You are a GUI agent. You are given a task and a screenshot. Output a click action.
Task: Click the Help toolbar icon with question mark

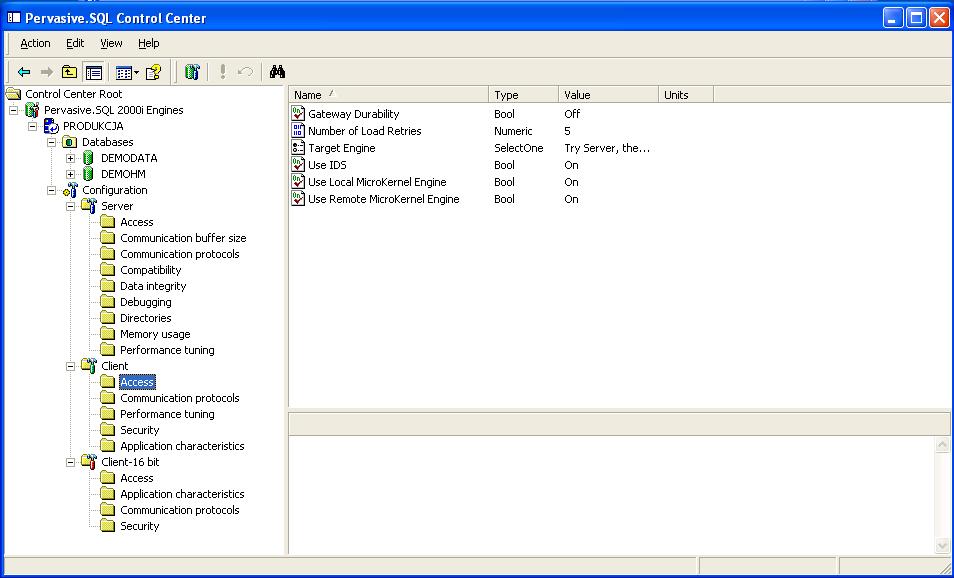click(x=153, y=72)
